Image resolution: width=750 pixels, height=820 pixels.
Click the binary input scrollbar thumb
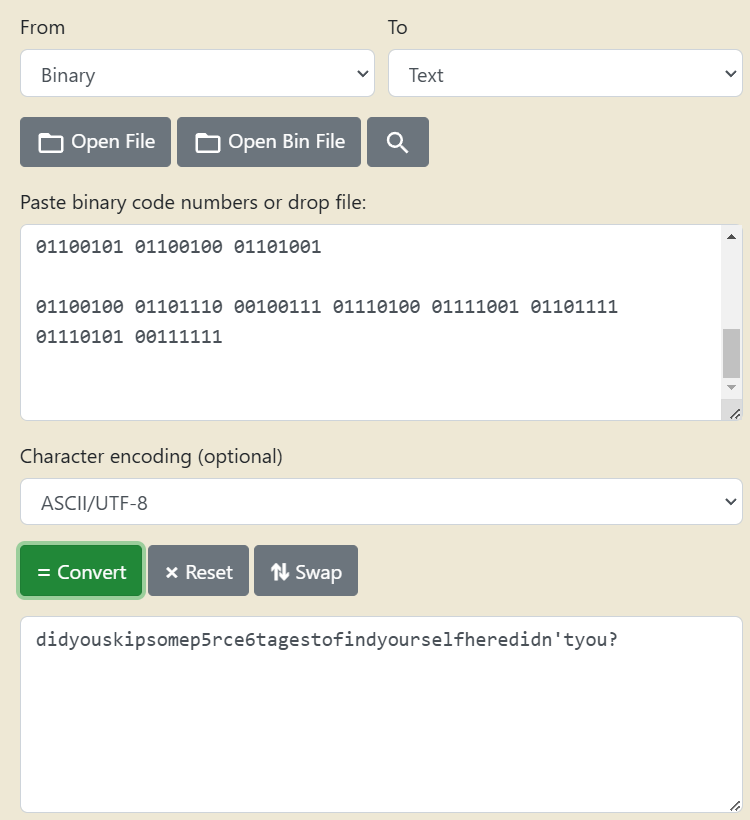(731, 352)
